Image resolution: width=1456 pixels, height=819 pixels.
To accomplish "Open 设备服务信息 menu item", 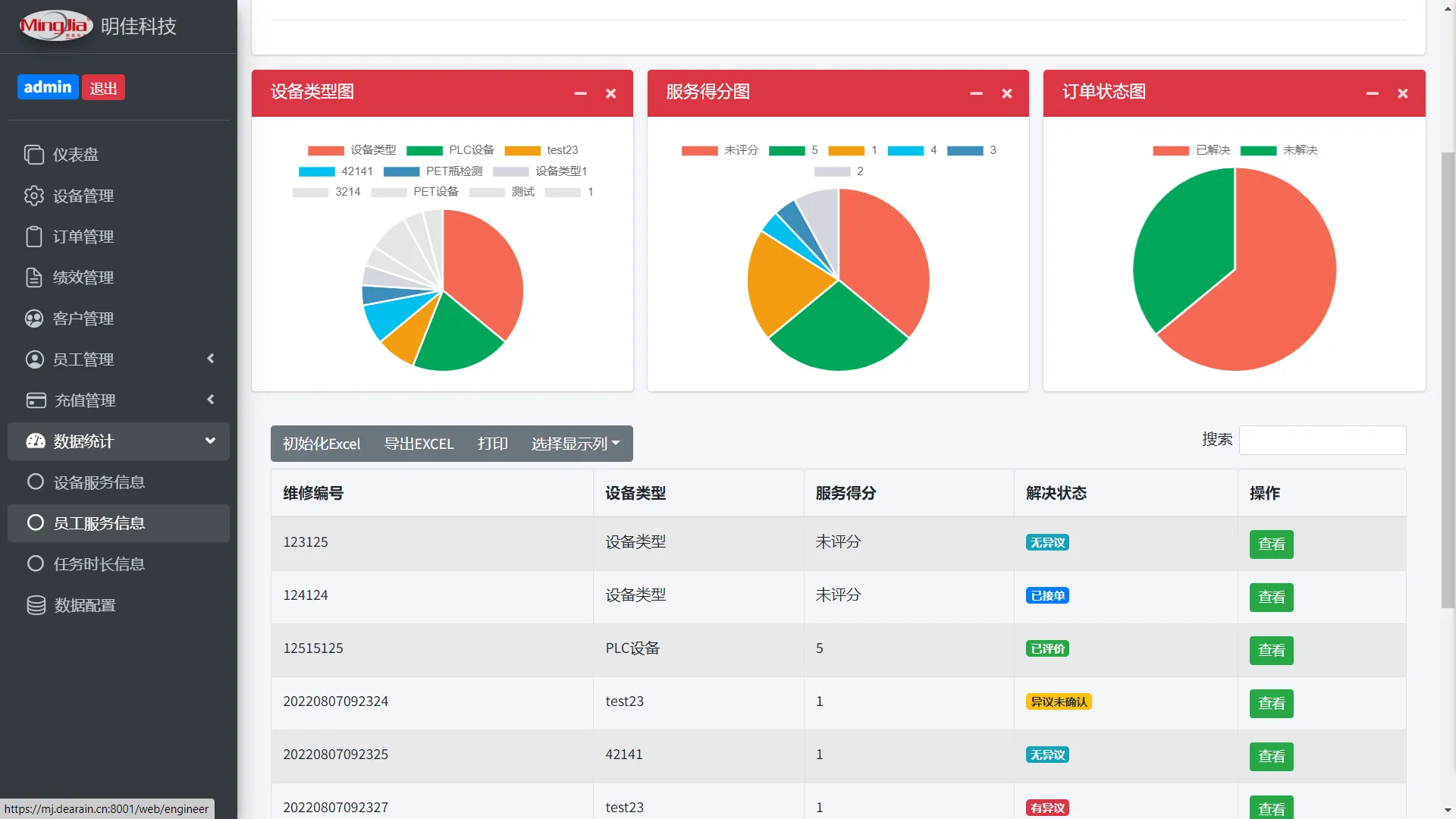I will coord(99,482).
